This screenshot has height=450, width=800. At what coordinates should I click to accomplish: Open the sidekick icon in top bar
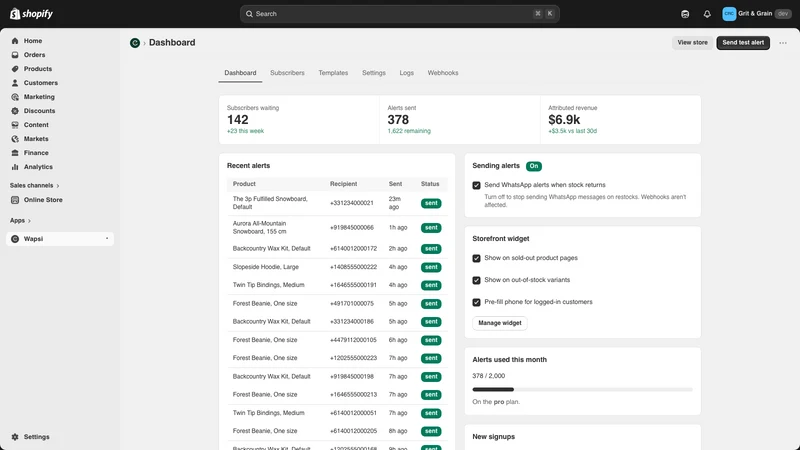685,14
